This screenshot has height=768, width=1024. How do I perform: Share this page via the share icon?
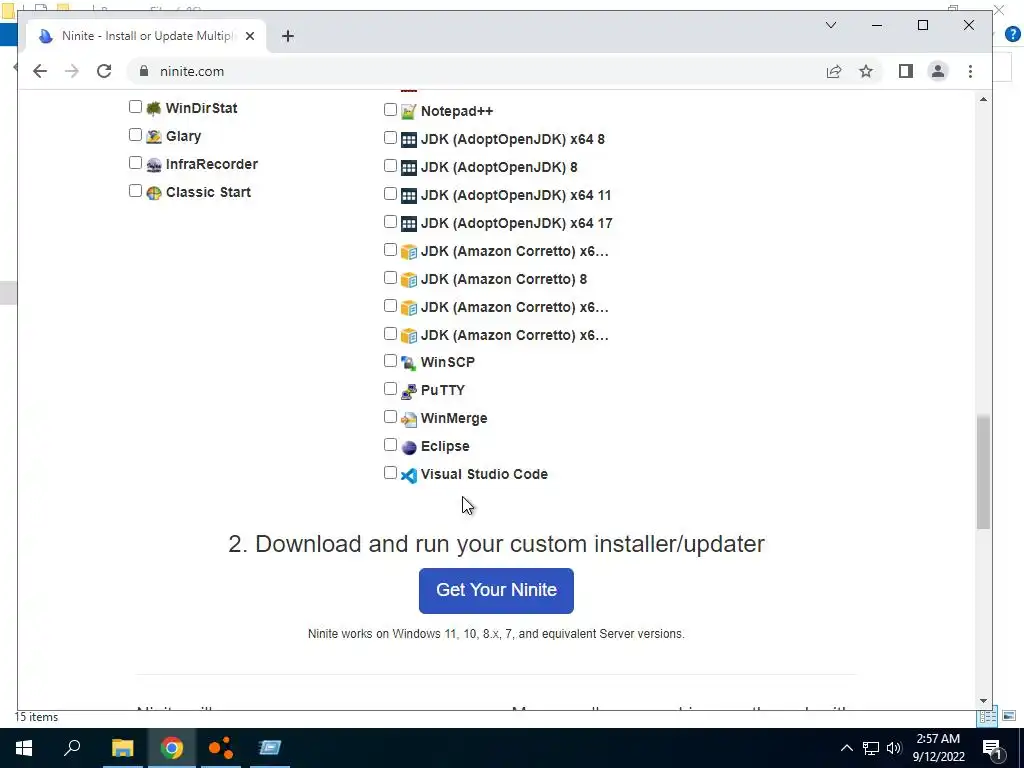pyautogui.click(x=834, y=71)
